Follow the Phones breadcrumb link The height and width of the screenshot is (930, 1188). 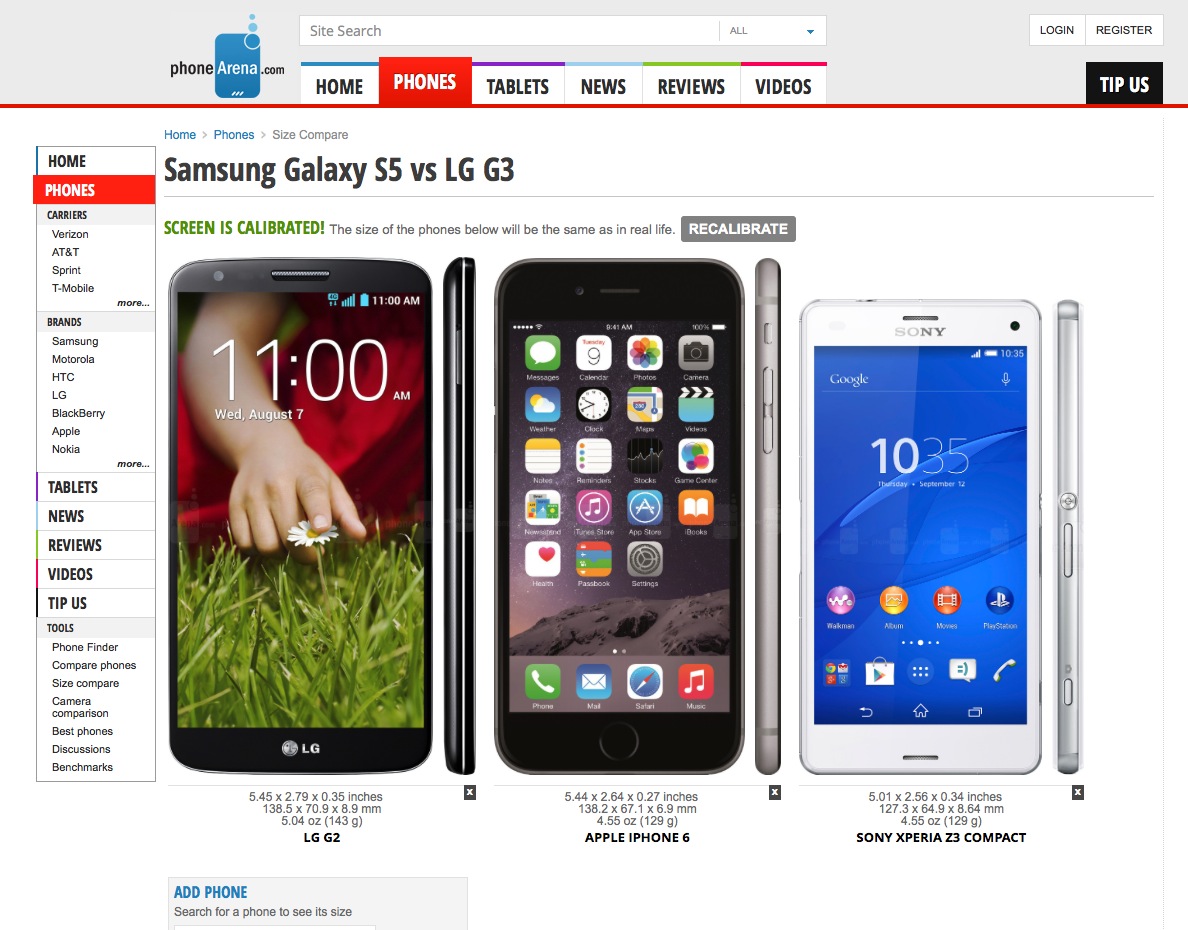pyautogui.click(x=233, y=135)
